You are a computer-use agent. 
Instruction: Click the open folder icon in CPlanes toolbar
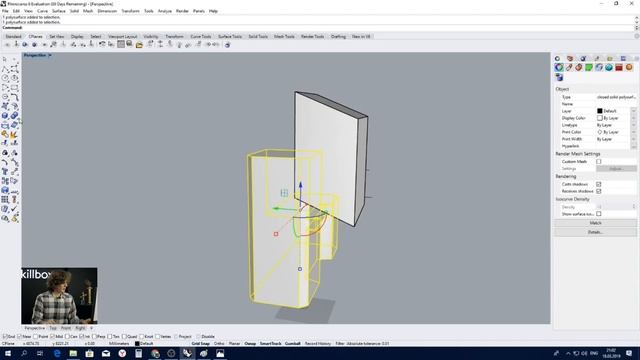[139, 44]
